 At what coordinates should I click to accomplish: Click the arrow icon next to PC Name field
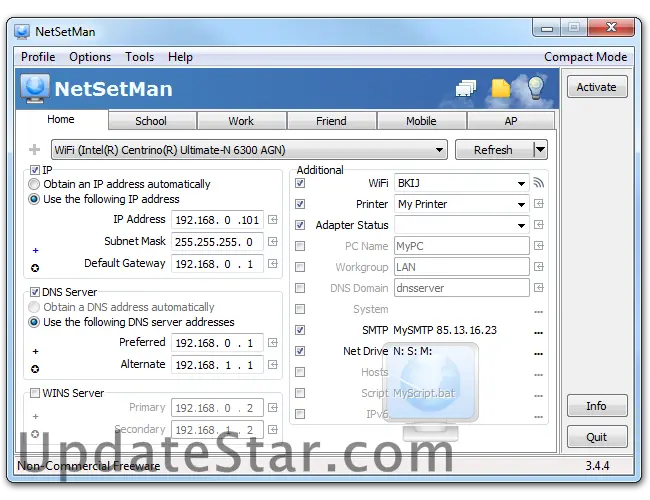538,246
